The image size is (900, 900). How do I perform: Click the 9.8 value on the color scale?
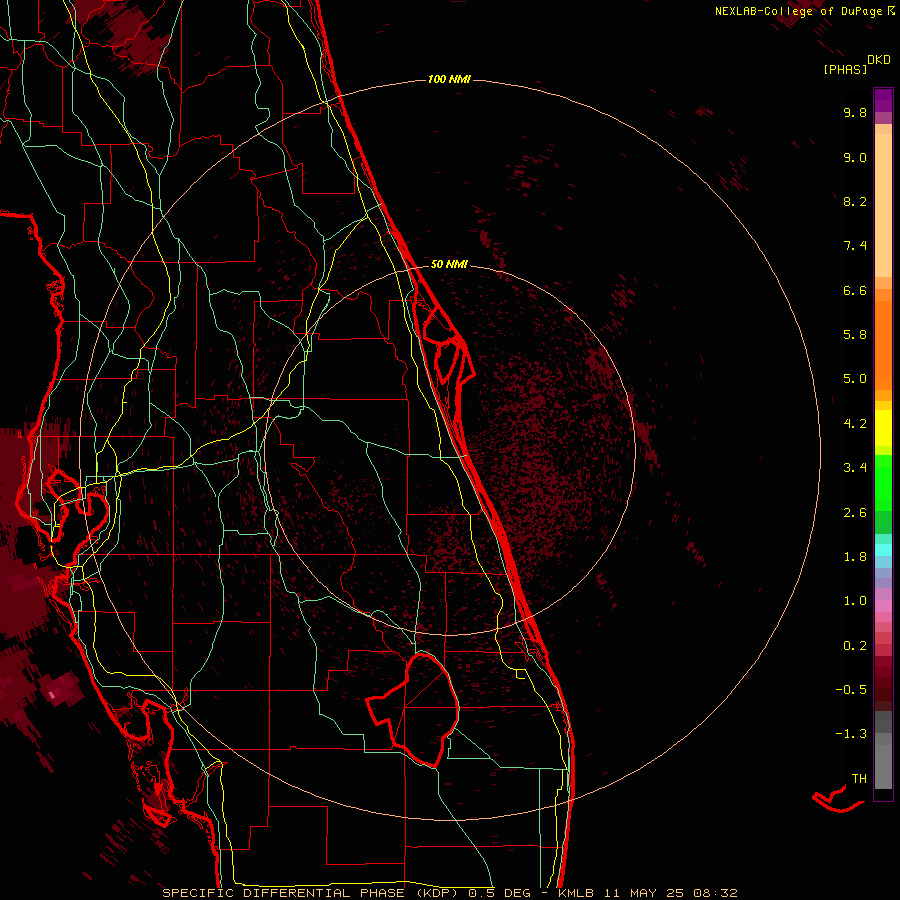pyautogui.click(x=855, y=112)
